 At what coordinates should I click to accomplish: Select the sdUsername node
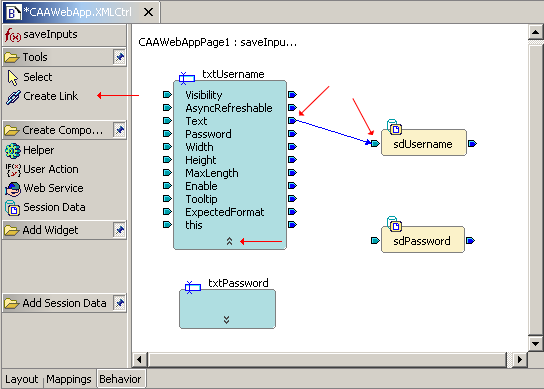(424, 143)
